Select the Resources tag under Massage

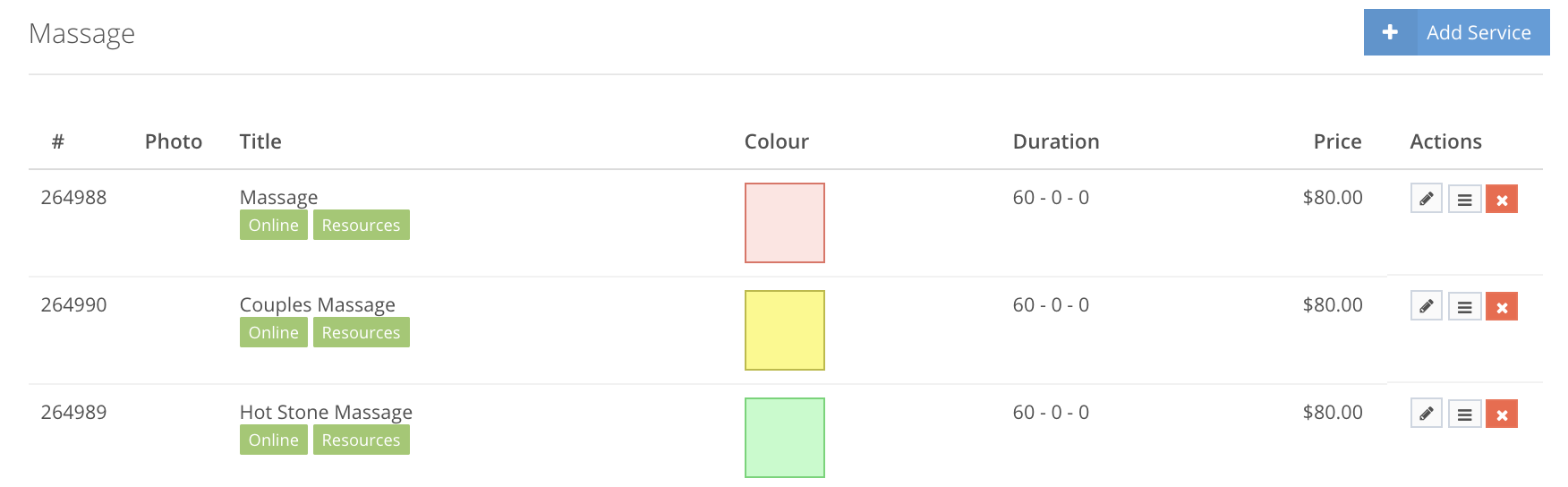[x=361, y=225]
